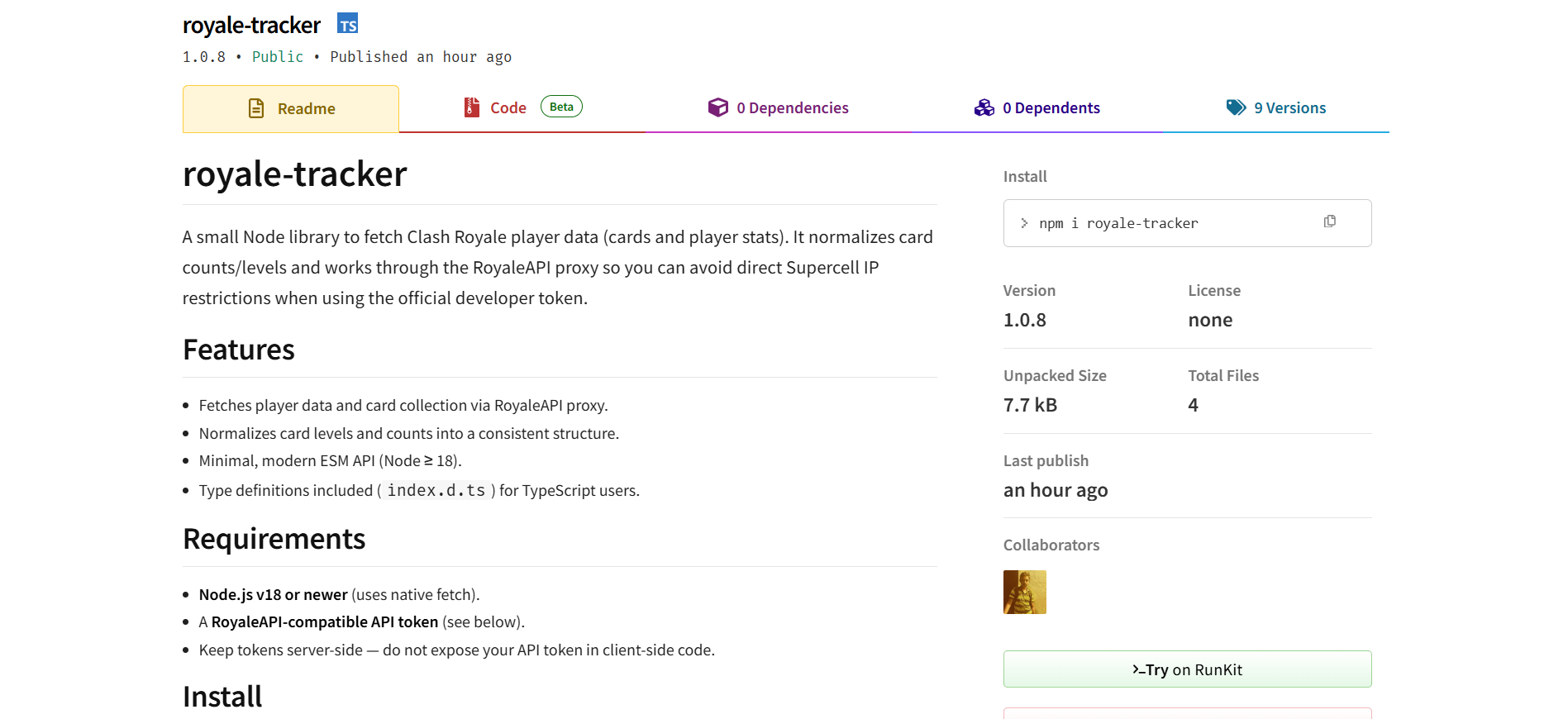Click the TypeScript TS badge icon
Image resolution: width=1568 pixels, height=719 pixels.
coord(348,24)
